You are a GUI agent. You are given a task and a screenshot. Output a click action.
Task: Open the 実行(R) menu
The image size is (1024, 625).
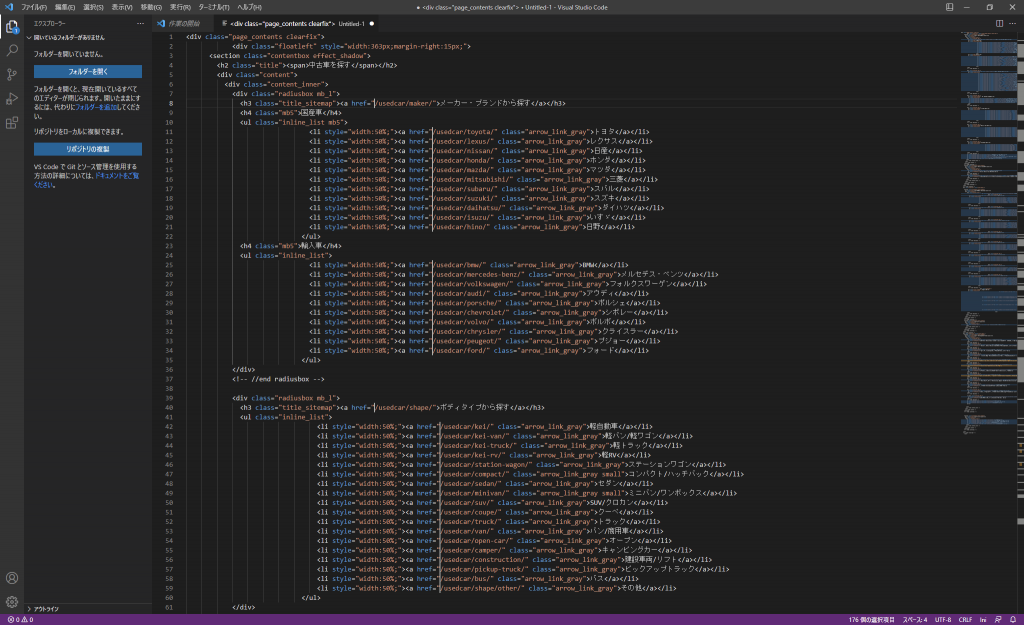(180, 7)
